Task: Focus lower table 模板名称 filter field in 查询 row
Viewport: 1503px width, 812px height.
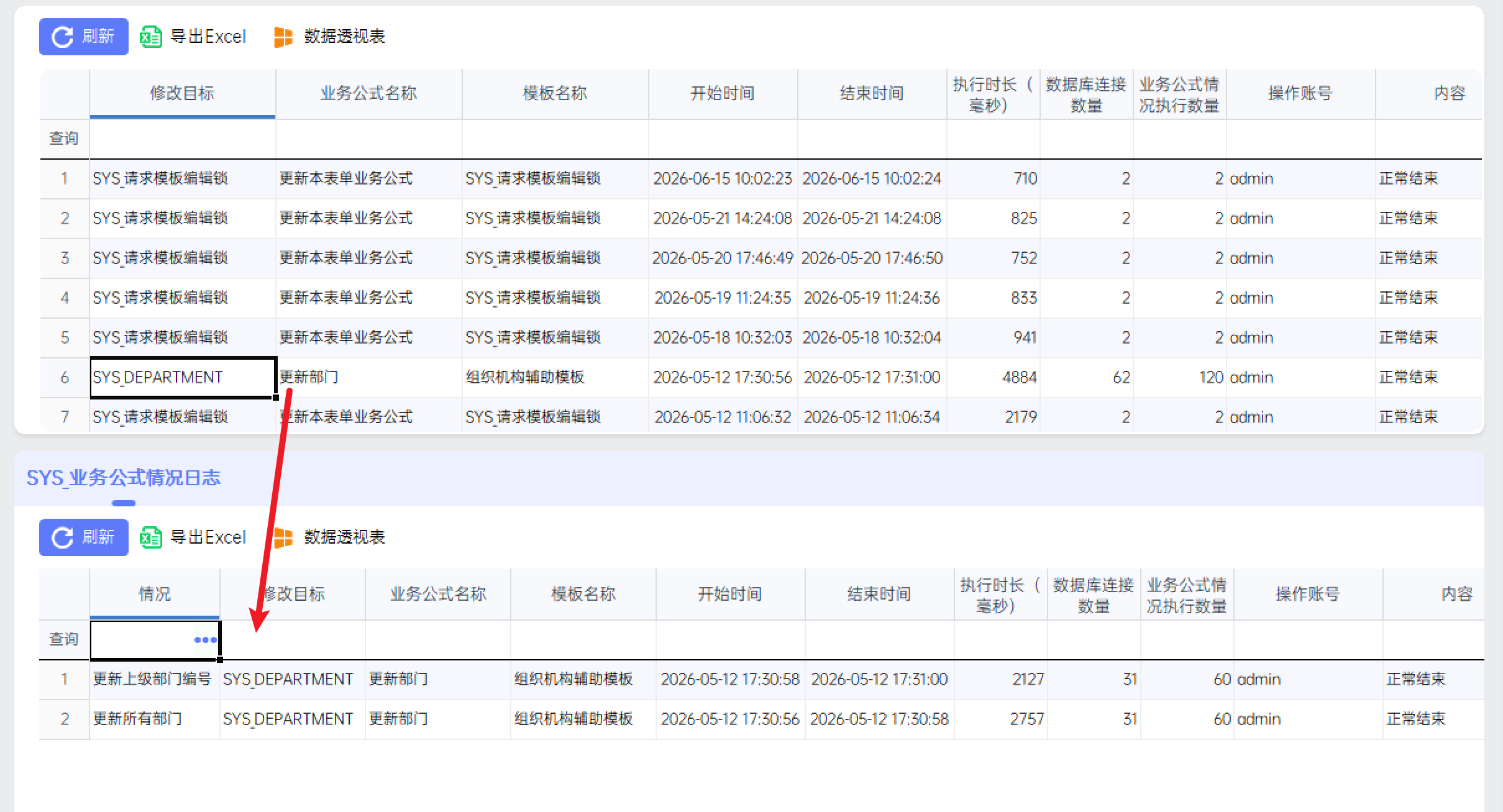Action: (x=583, y=639)
